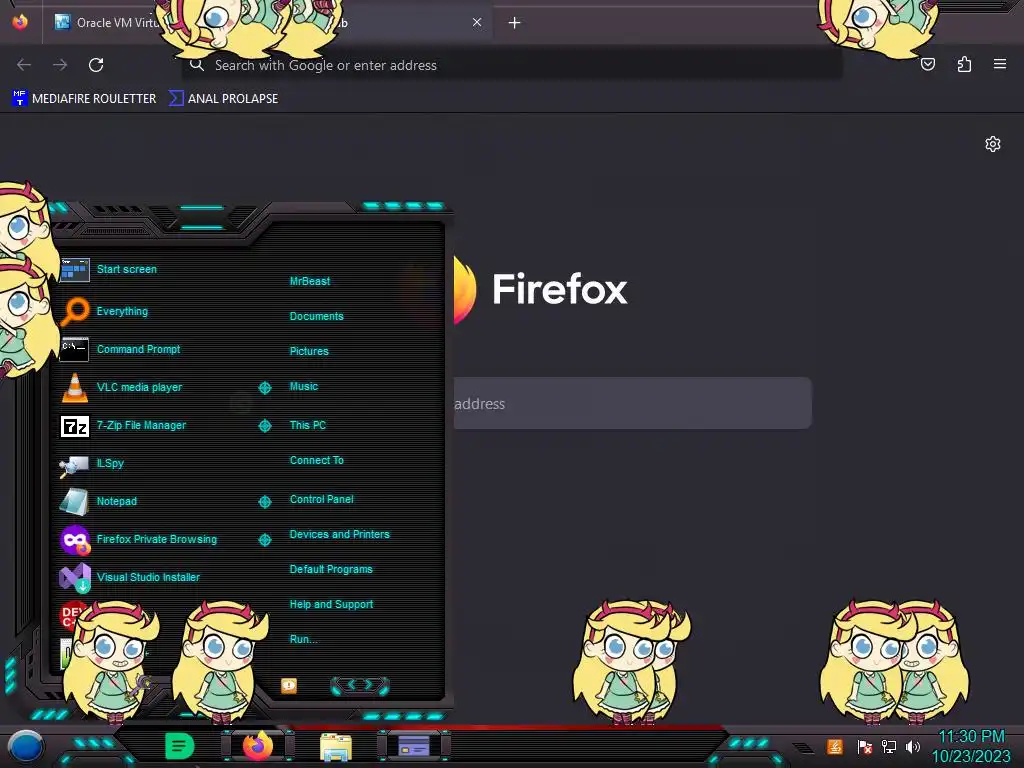This screenshot has height=768, width=1024.
Task: Open shutdown options arrows in start menu
Action: point(360,685)
